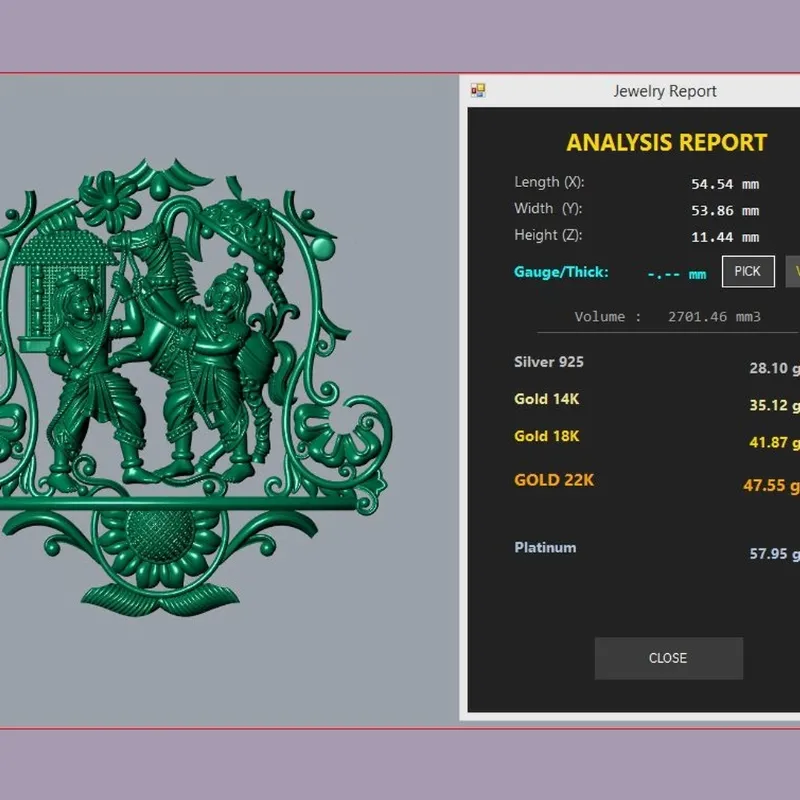Click the Length (X) value 54.54 mm
Image resolution: width=800 pixels, height=800 pixels.
click(x=725, y=184)
